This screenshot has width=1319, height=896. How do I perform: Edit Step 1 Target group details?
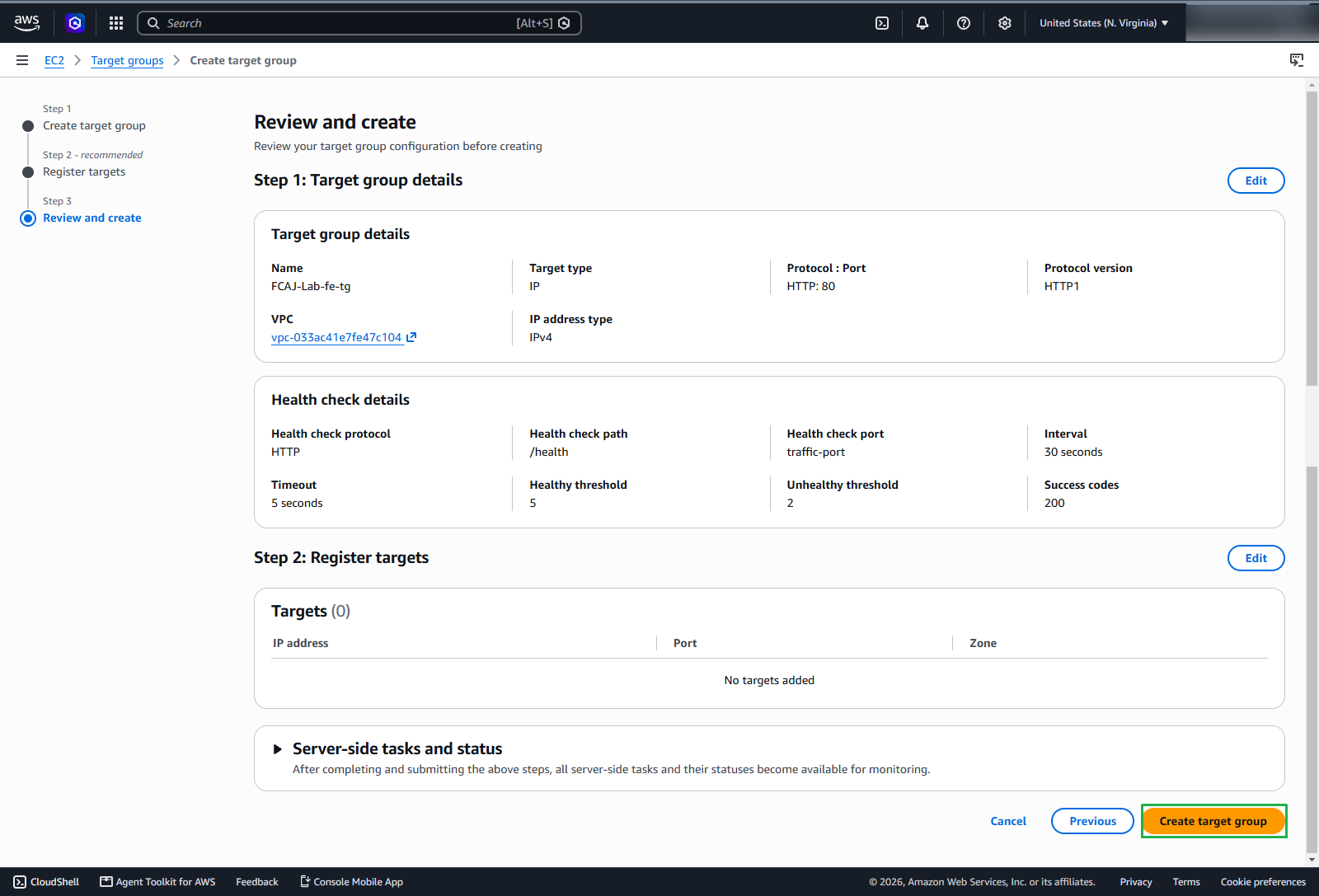(1256, 181)
